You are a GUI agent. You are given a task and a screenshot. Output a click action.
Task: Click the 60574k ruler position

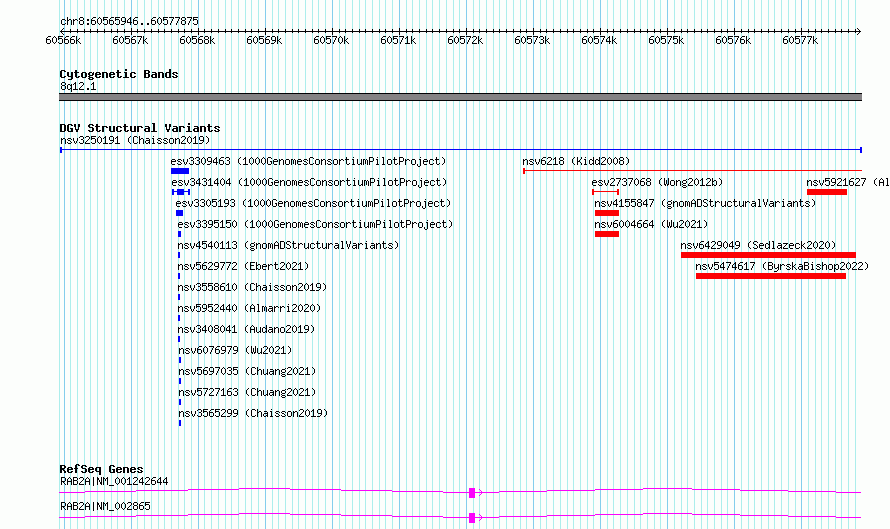pyautogui.click(x=599, y=40)
